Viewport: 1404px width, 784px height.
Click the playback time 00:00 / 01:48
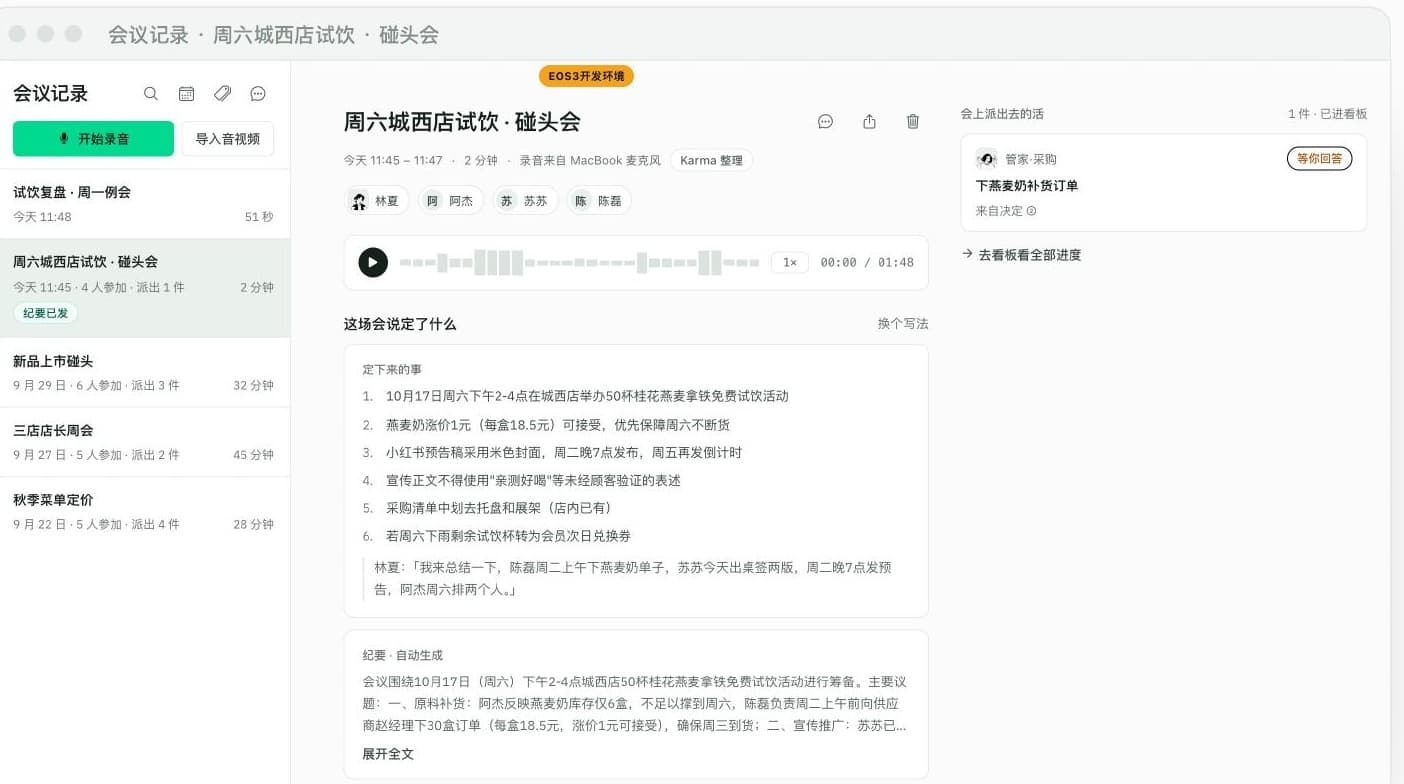pos(867,263)
